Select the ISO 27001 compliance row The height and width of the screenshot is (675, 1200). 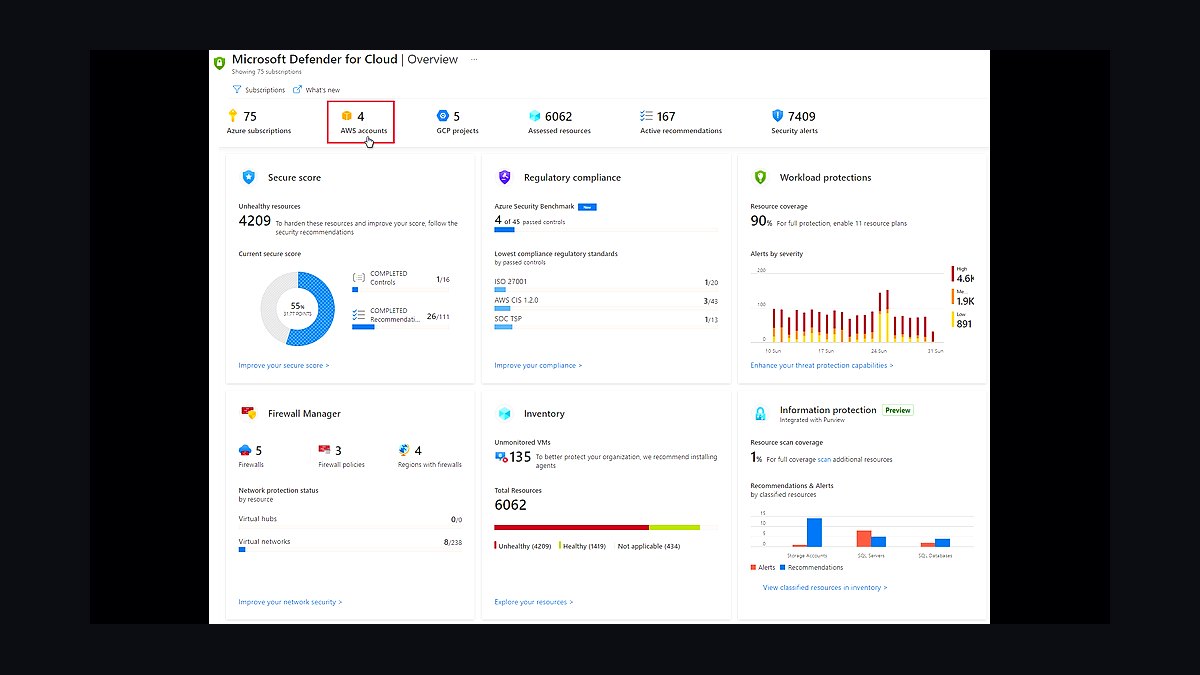pyautogui.click(x=606, y=285)
